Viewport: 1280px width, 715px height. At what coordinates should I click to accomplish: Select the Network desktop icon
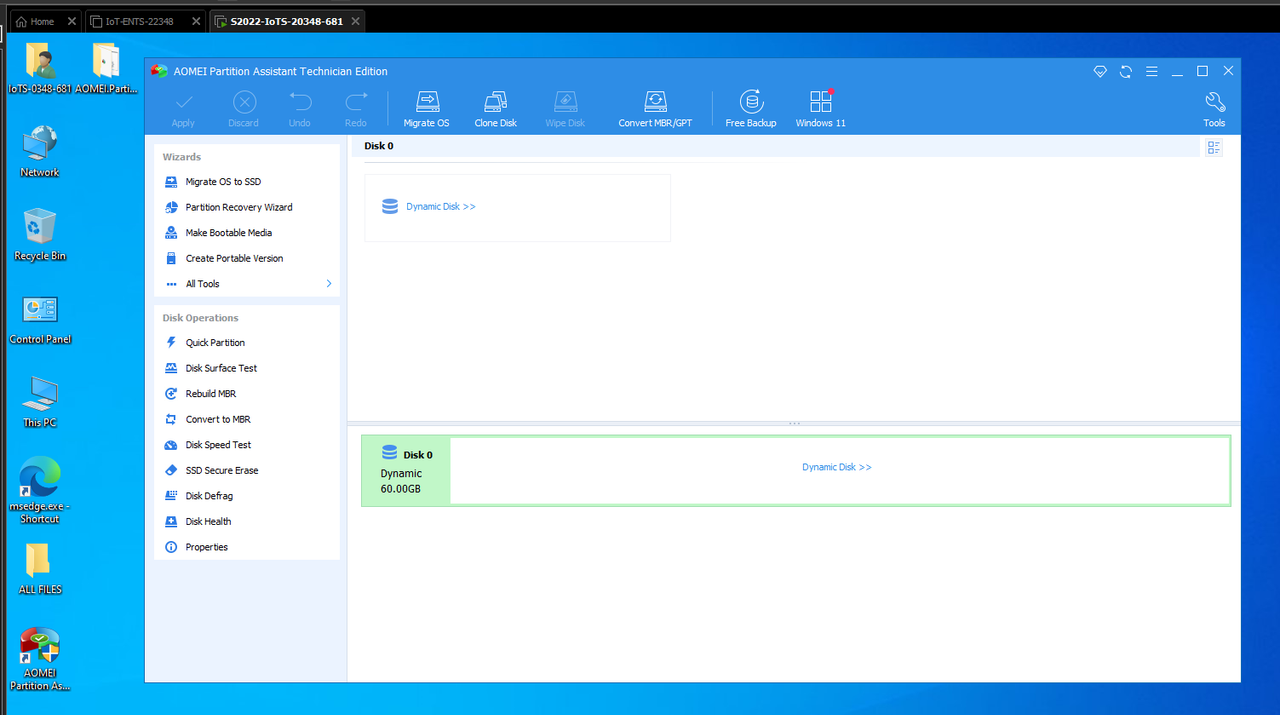pos(40,152)
